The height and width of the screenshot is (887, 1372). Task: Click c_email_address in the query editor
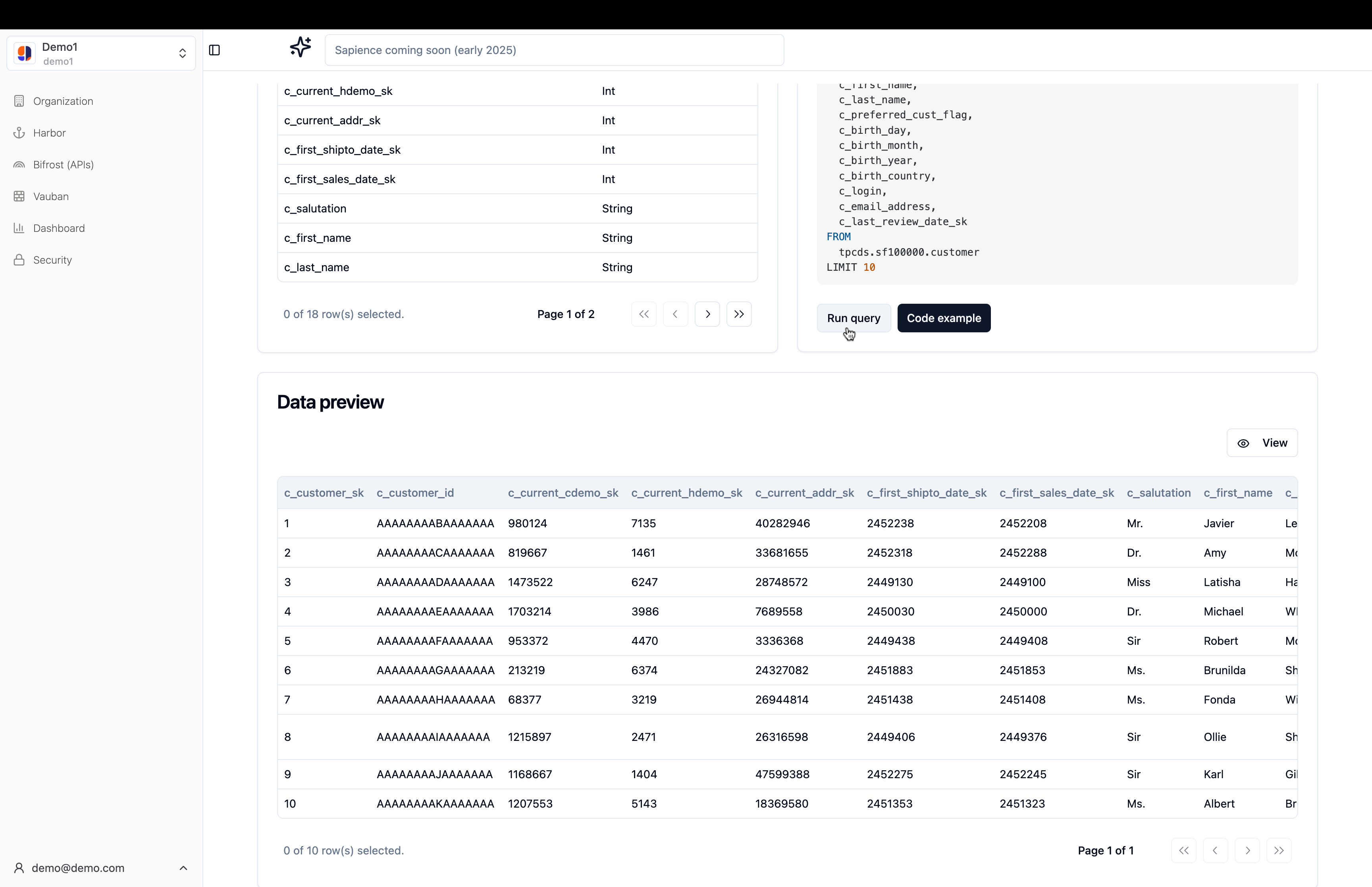pyautogui.click(x=886, y=206)
